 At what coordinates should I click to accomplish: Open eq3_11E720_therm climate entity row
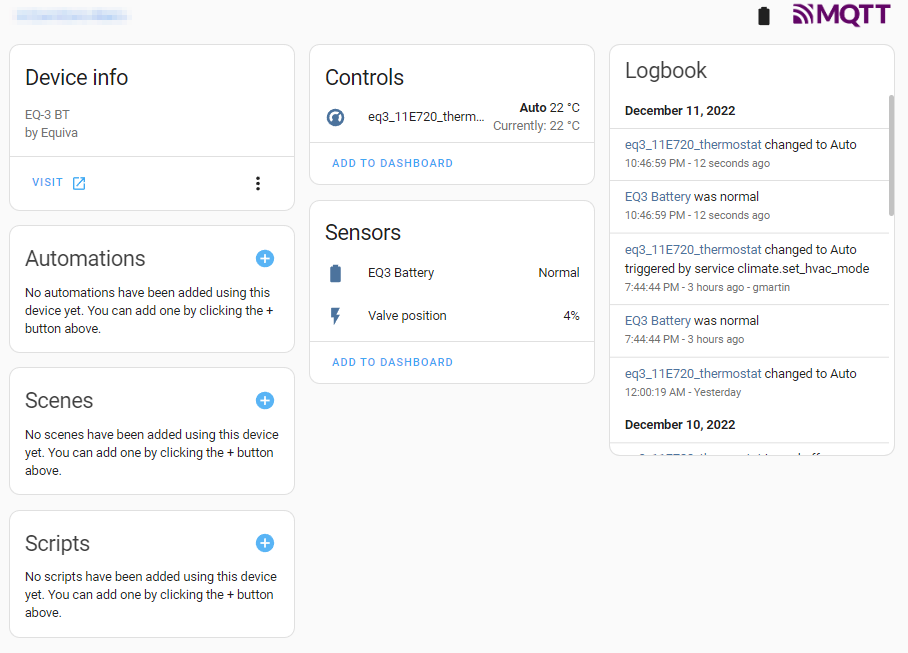point(452,117)
